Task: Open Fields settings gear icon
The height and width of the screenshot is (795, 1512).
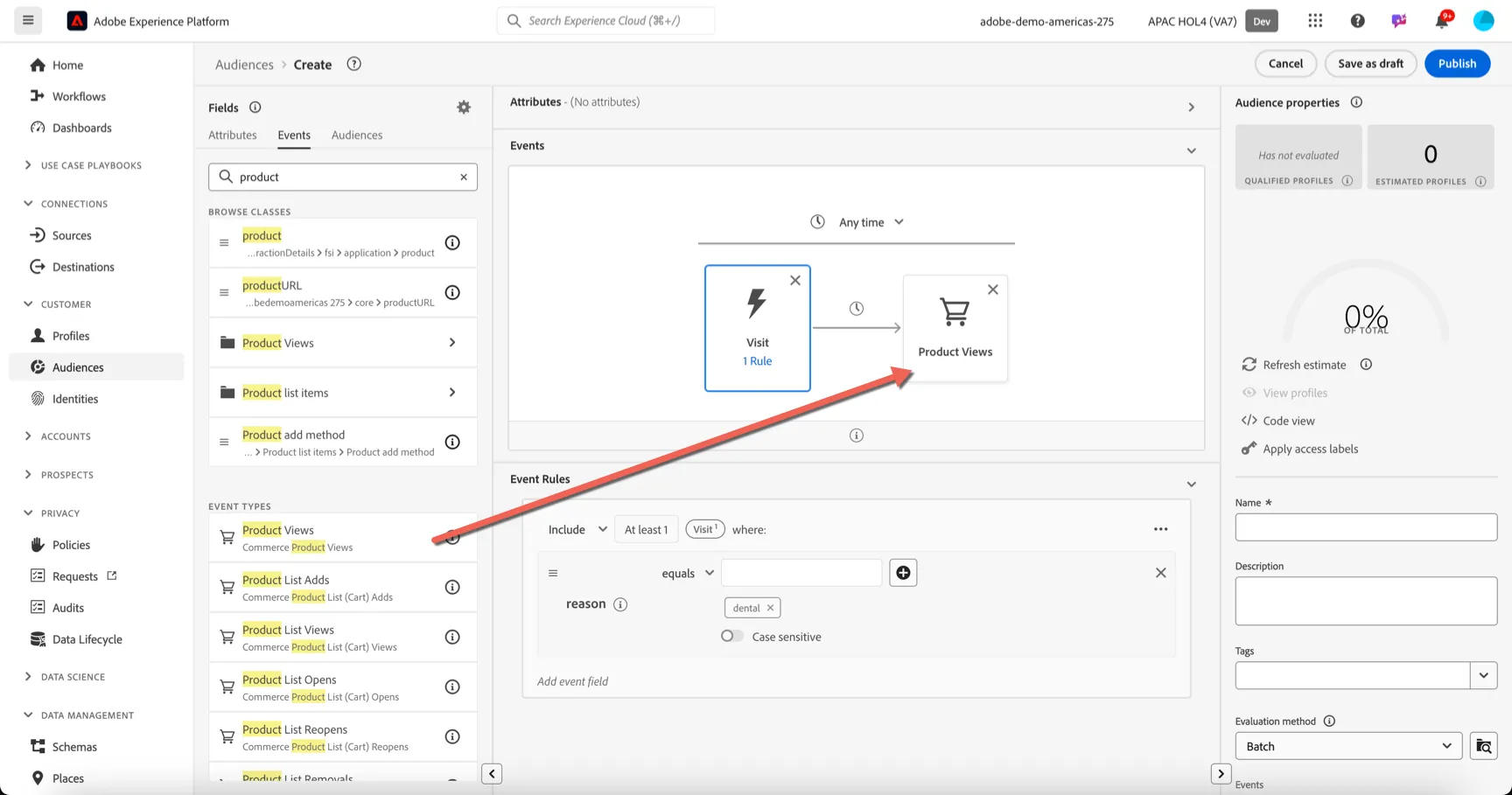Action: coord(464,108)
